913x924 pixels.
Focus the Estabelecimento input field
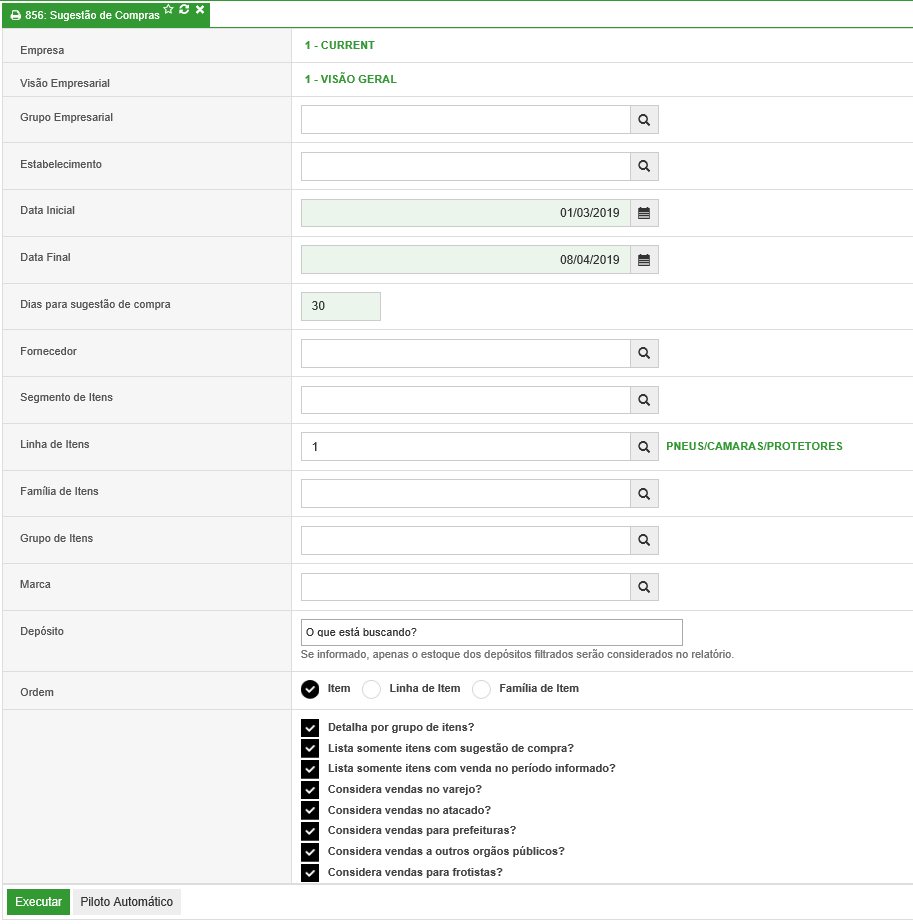coord(466,166)
